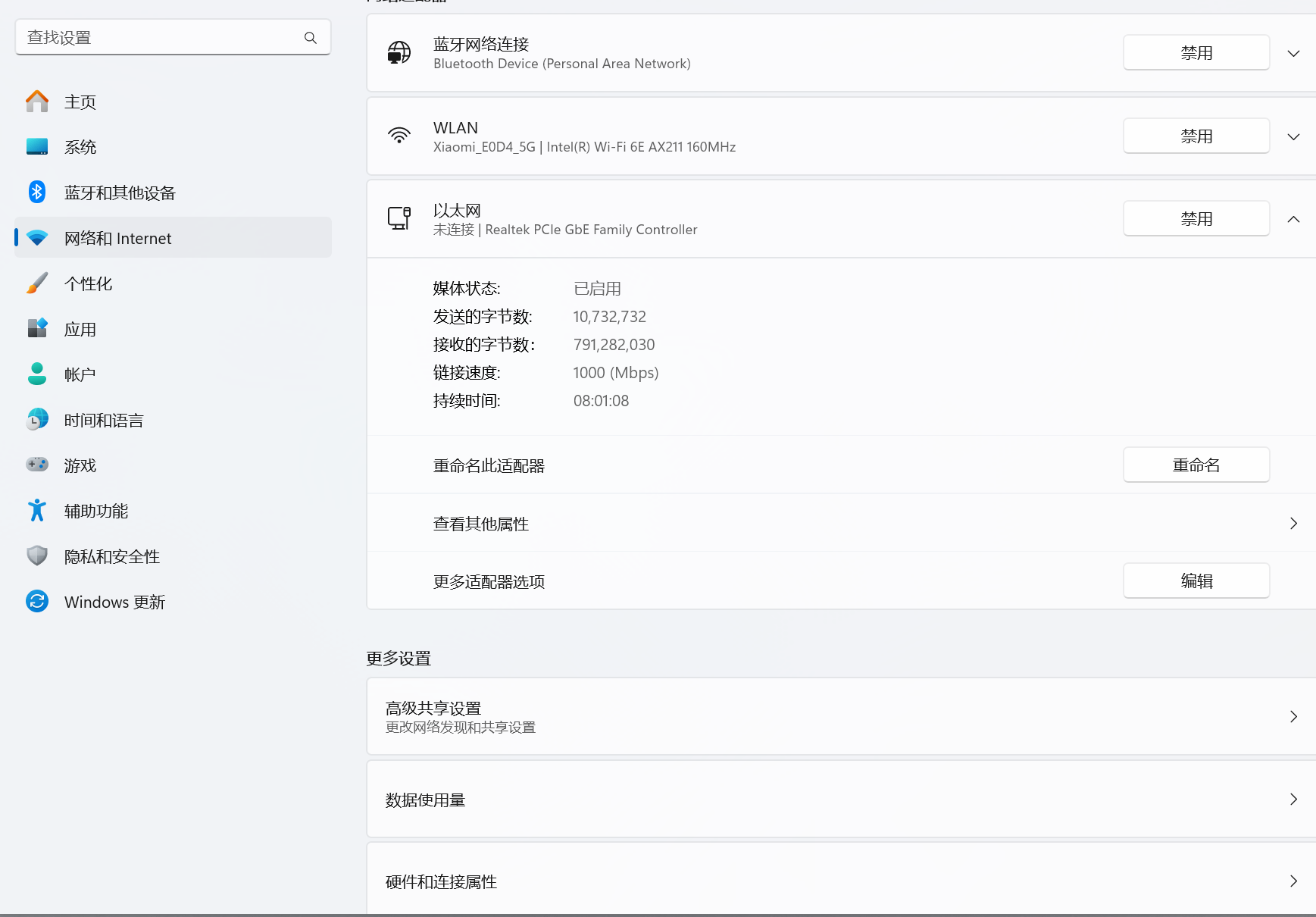Open 系统 settings from the sidebar
This screenshot has width=1316, height=917.
click(80, 146)
